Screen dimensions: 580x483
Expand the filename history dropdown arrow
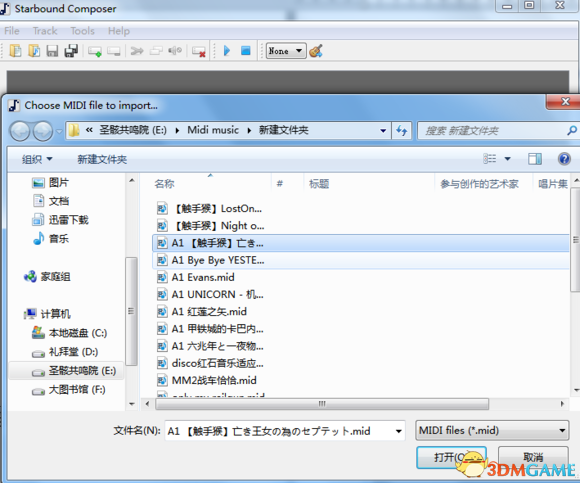pyautogui.click(x=398, y=431)
